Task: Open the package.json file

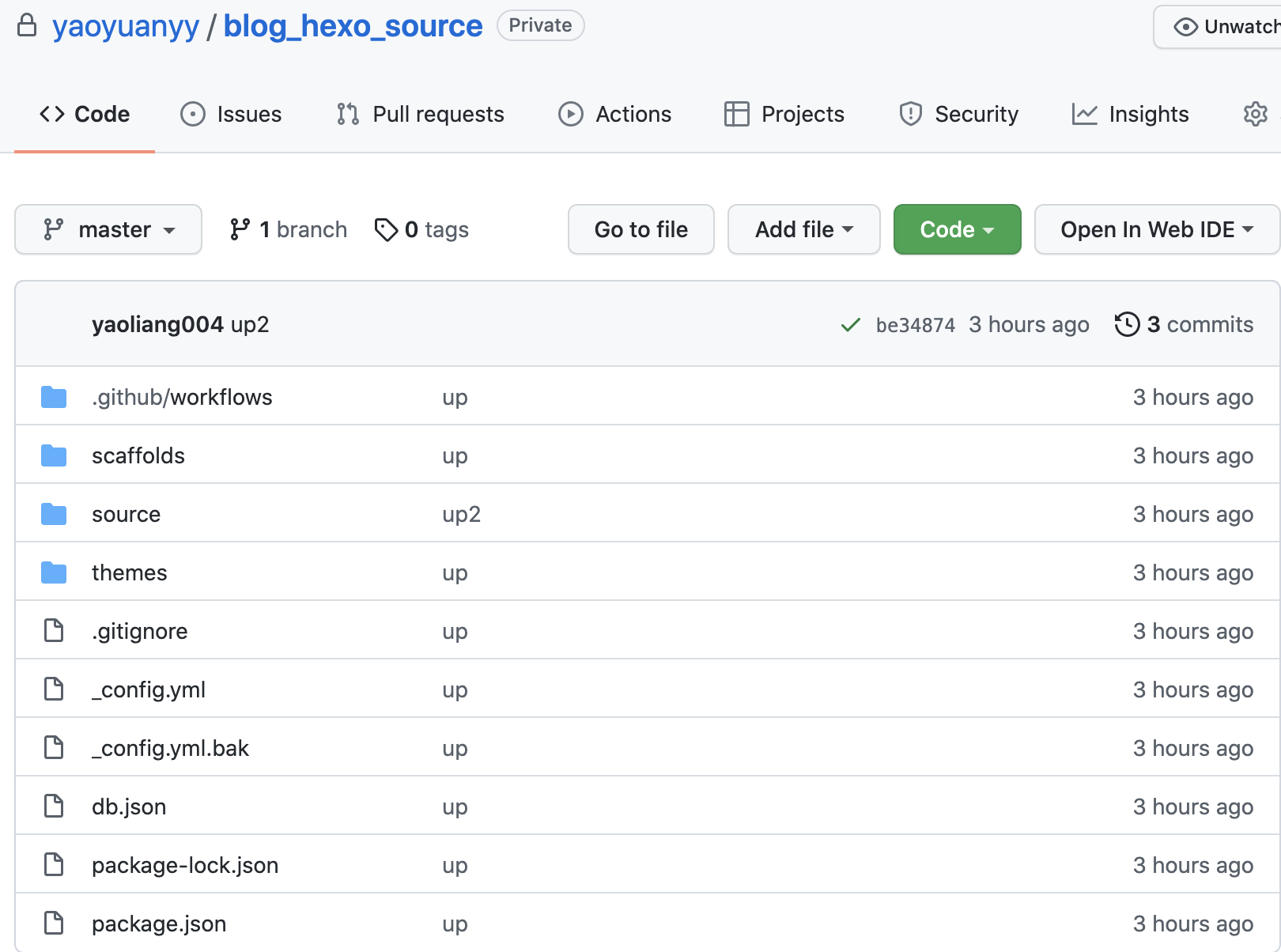Action: [x=159, y=924]
